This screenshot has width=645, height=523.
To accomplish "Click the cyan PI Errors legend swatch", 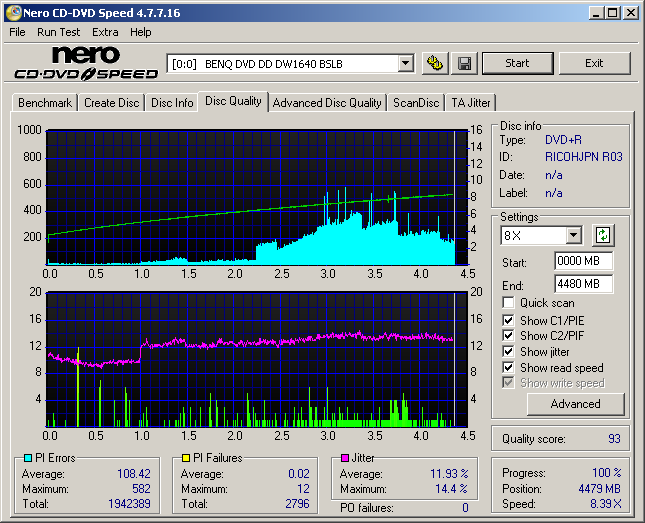I will coord(27,458).
